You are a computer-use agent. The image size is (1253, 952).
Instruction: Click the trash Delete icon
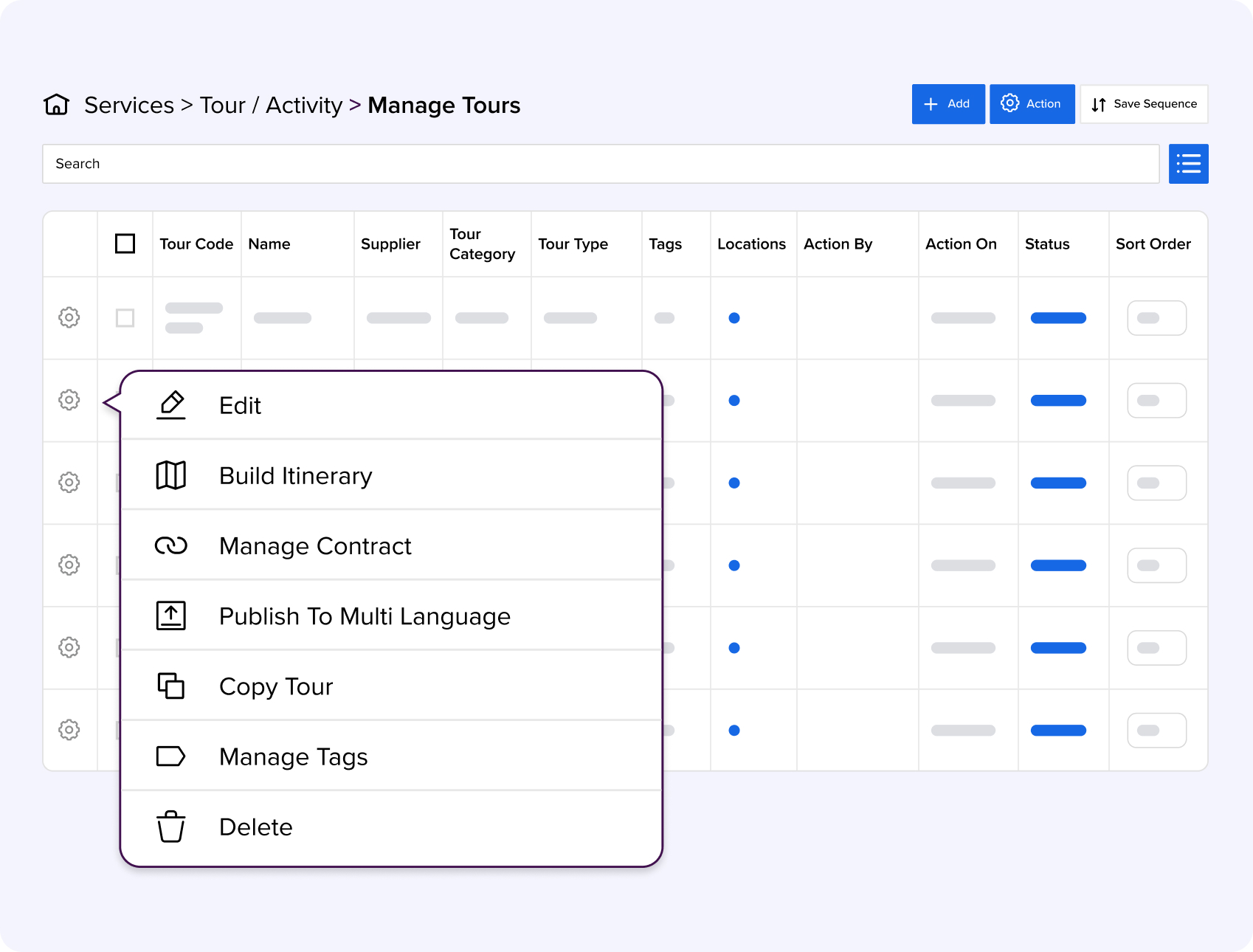171,827
